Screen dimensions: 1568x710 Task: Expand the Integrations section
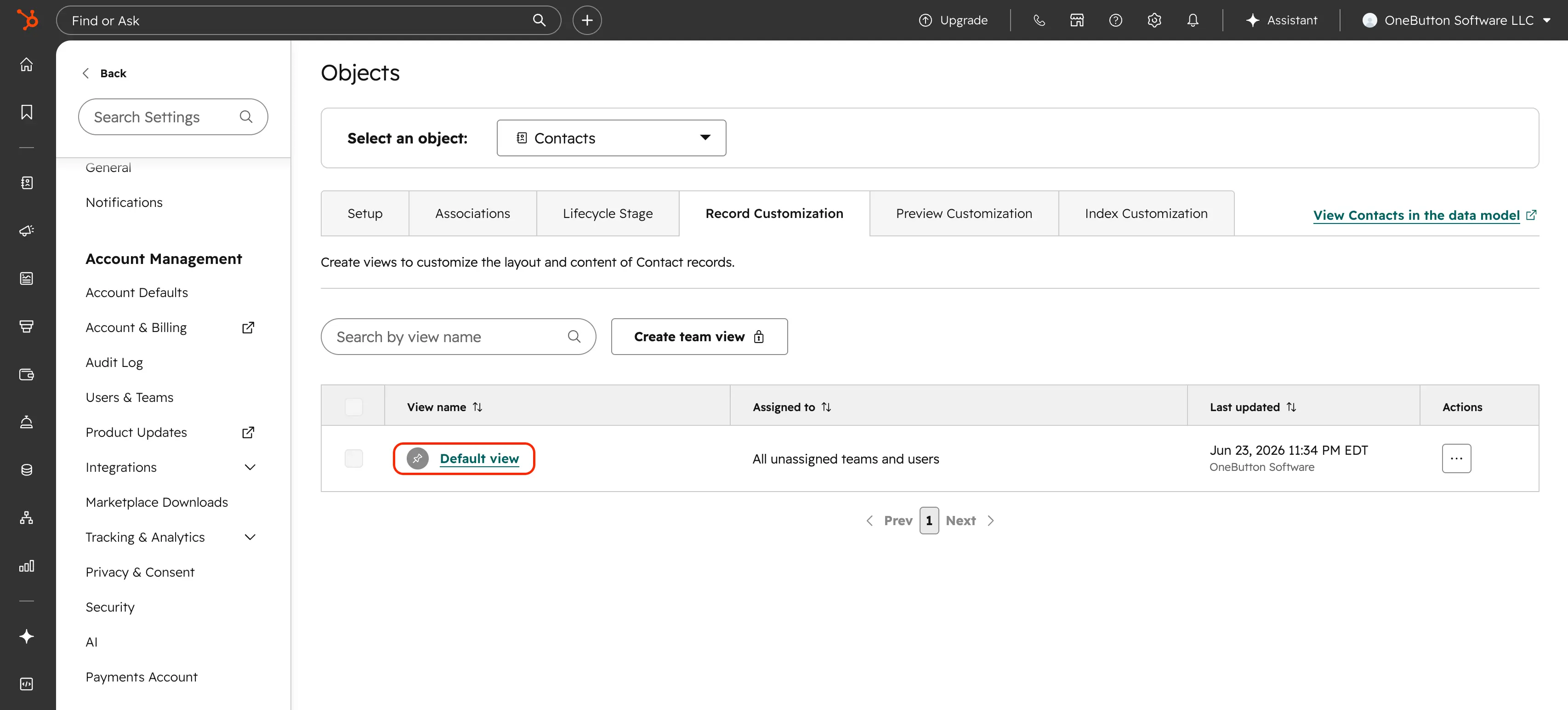250,467
